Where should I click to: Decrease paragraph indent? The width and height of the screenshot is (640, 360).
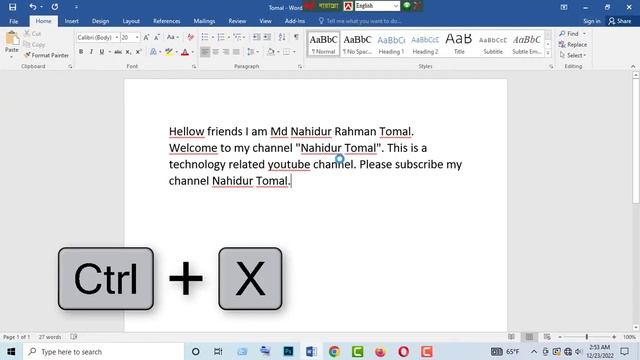pos(256,37)
